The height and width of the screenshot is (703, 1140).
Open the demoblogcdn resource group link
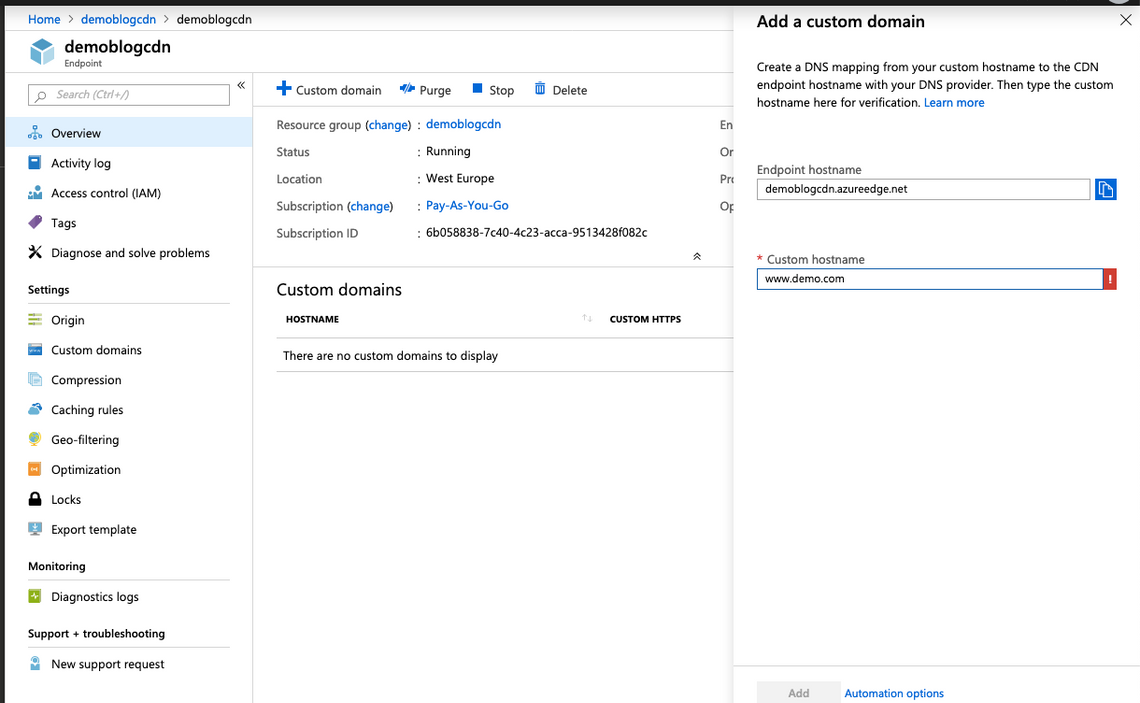(x=463, y=124)
